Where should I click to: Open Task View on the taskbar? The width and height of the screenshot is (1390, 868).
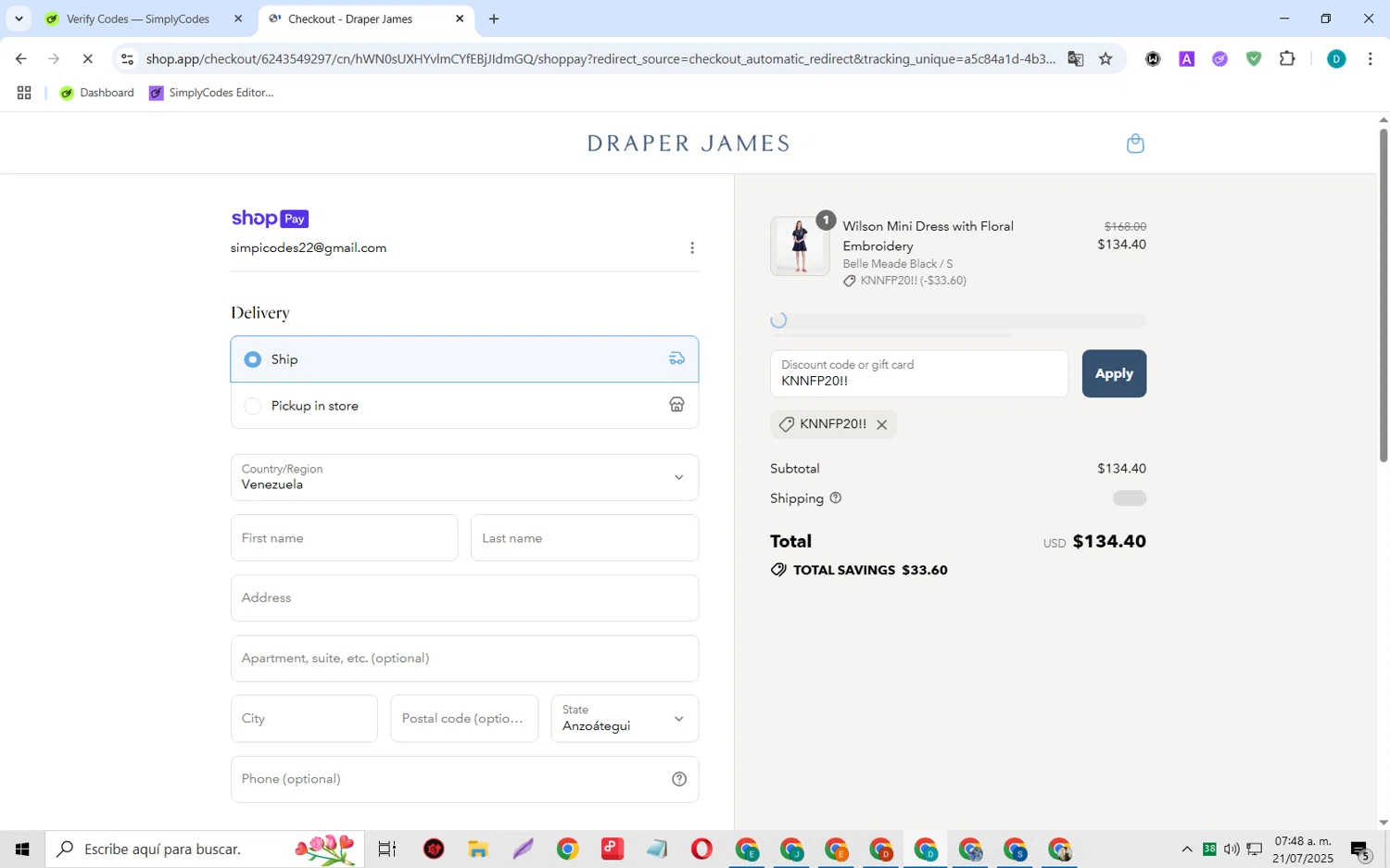click(x=387, y=849)
